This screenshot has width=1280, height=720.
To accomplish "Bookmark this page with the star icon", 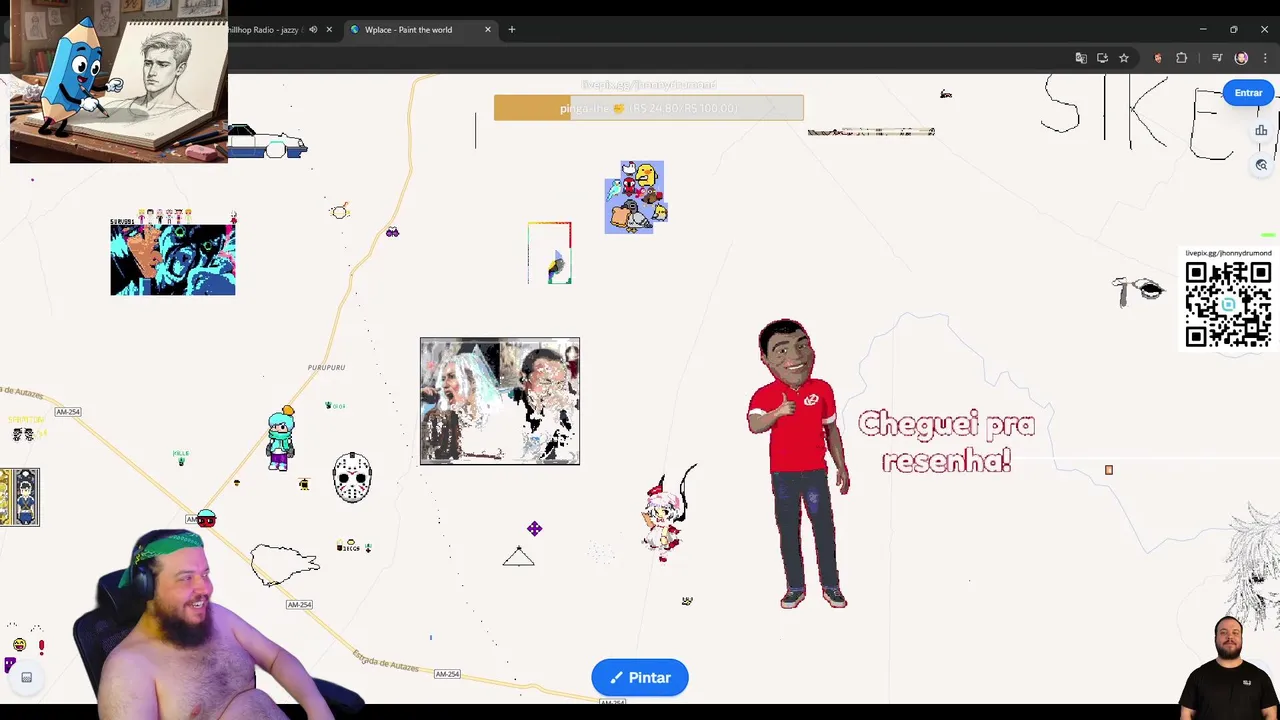I will (x=1124, y=58).
